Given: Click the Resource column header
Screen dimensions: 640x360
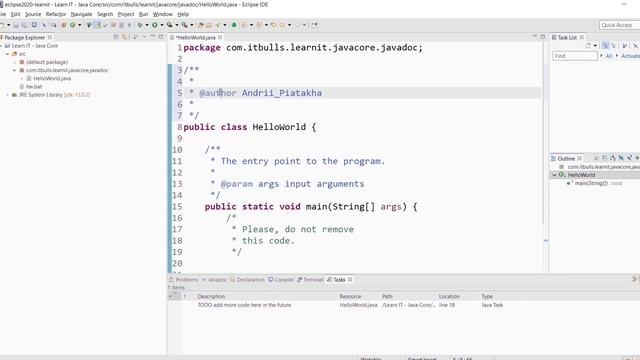Looking at the screenshot, I should click(350, 296).
